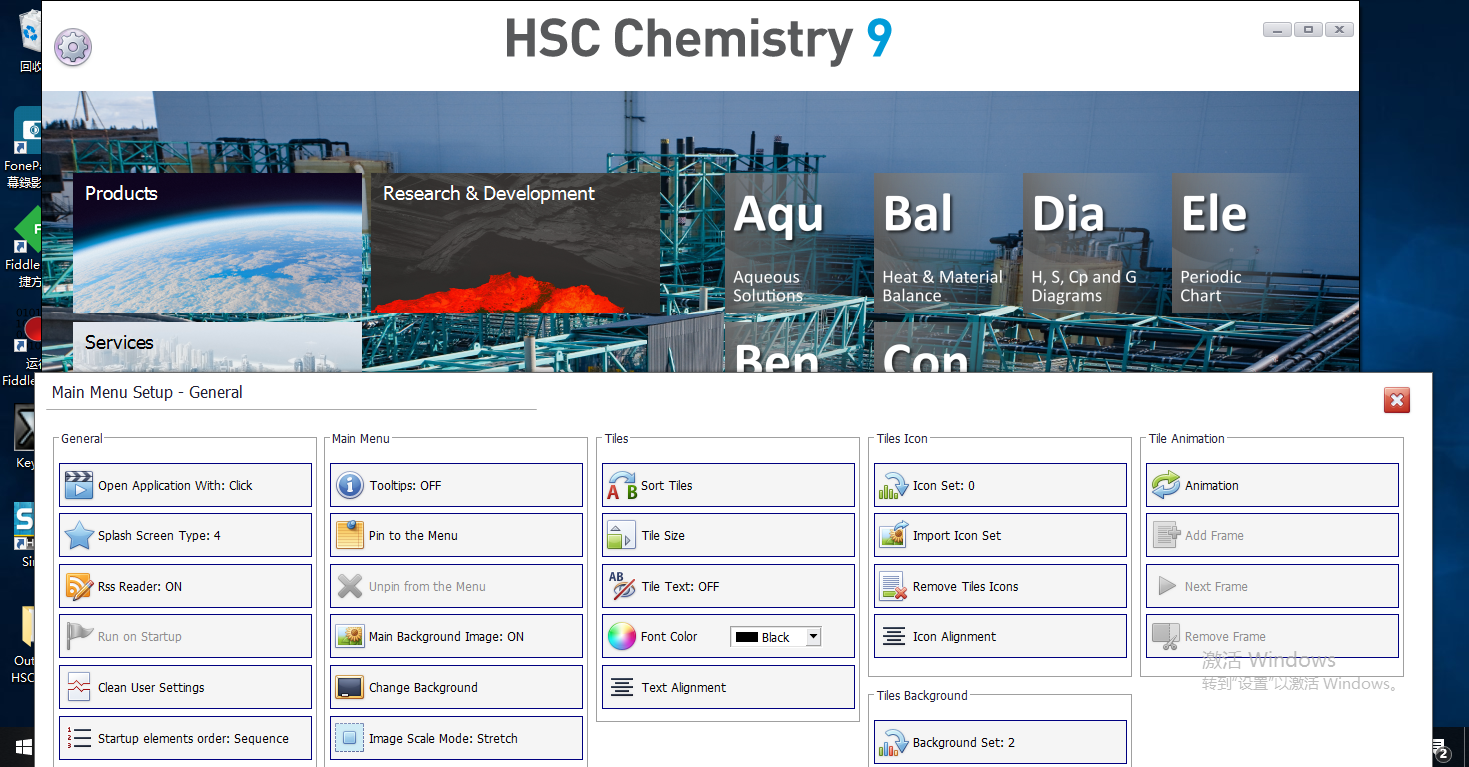Click the info icon on Tooltips

coord(350,485)
